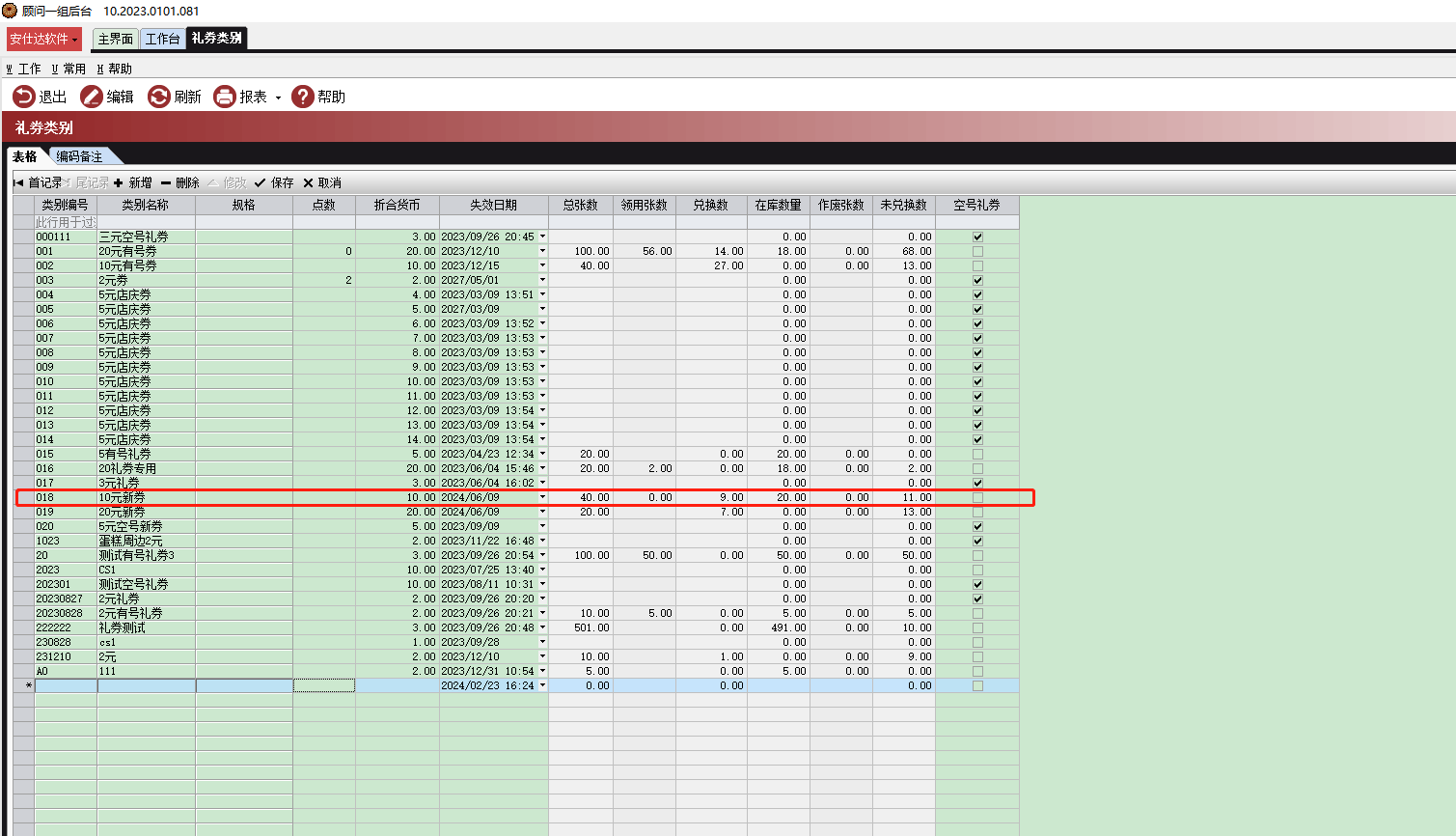Toggle 空号礼券 checkbox for row 015

(x=977, y=454)
